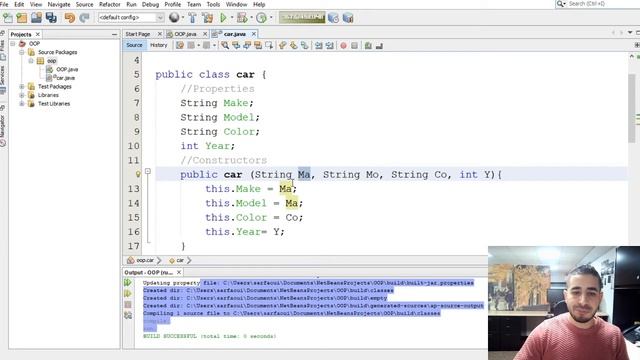
Task: Click the grey Redo arrow icon
Action: (x=84, y=18)
